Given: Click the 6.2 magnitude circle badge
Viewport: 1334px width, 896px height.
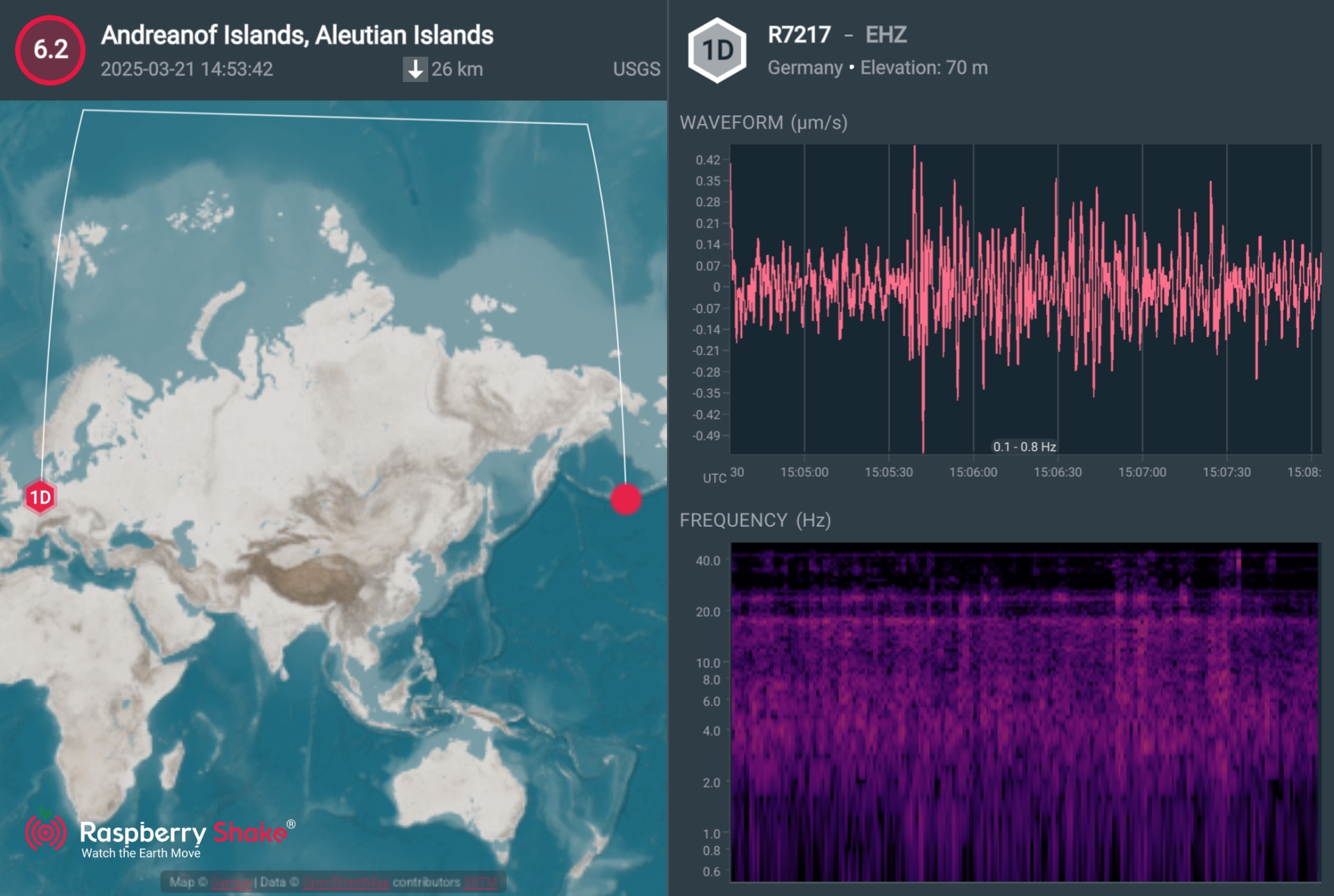Looking at the screenshot, I should click(x=50, y=50).
